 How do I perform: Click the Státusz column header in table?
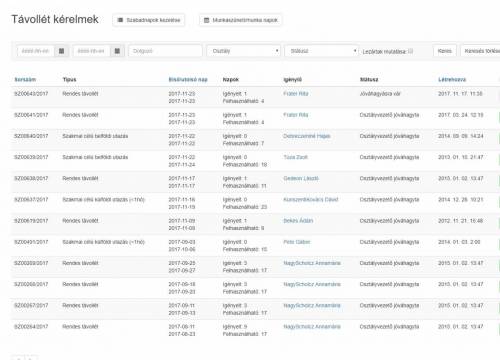369,80
